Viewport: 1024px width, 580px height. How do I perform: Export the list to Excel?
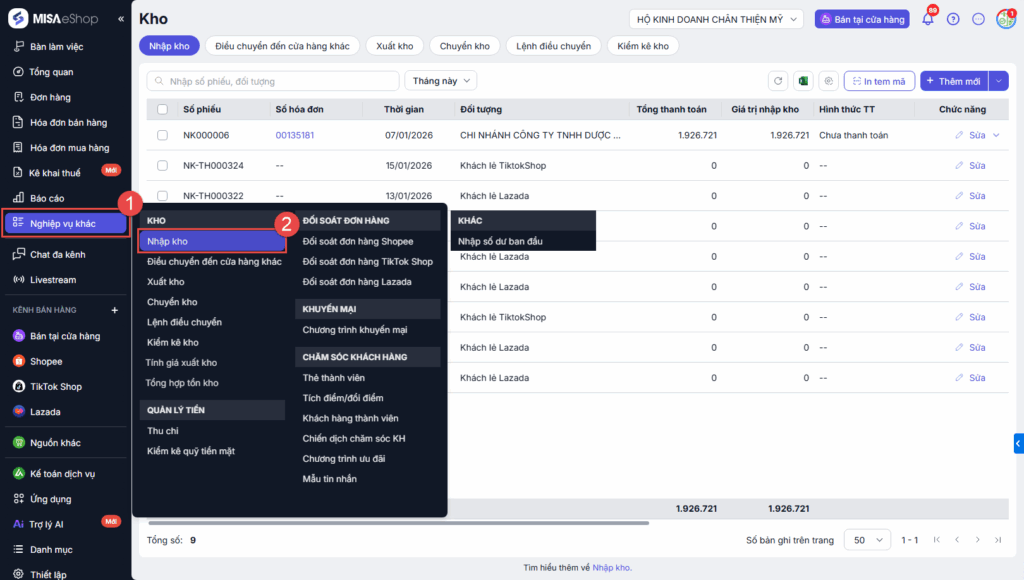pos(803,81)
